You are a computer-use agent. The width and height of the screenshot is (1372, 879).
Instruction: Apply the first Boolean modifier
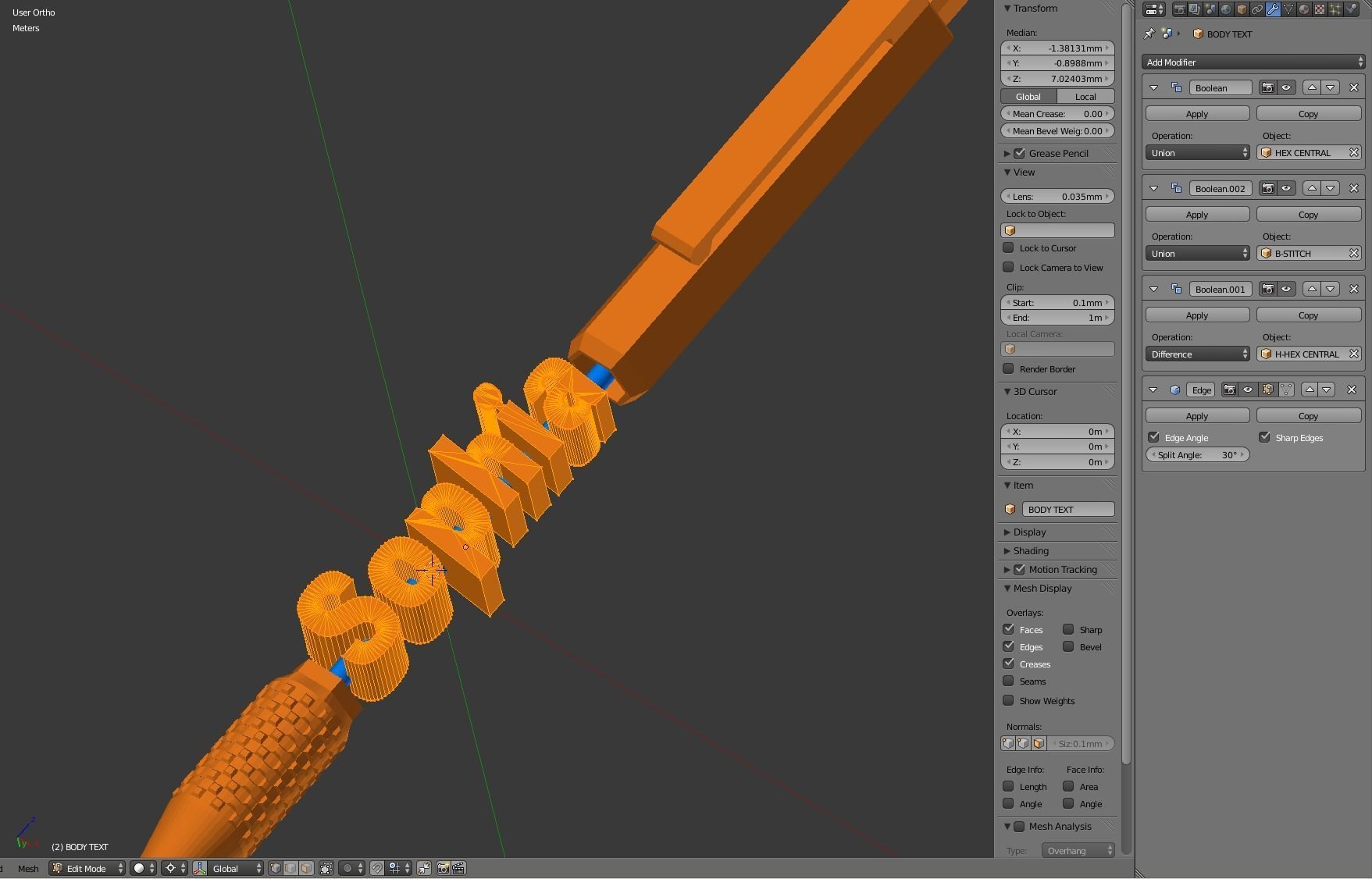pyautogui.click(x=1197, y=113)
